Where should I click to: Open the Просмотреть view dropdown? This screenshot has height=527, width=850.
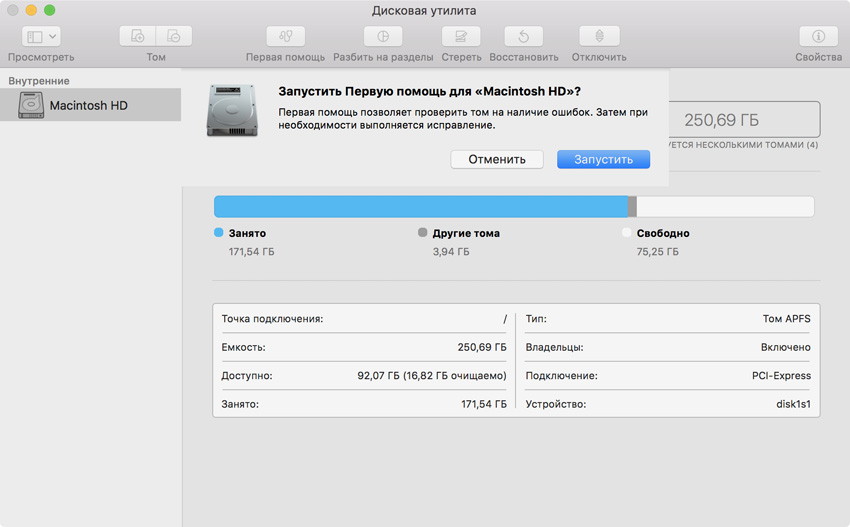[x=41, y=37]
